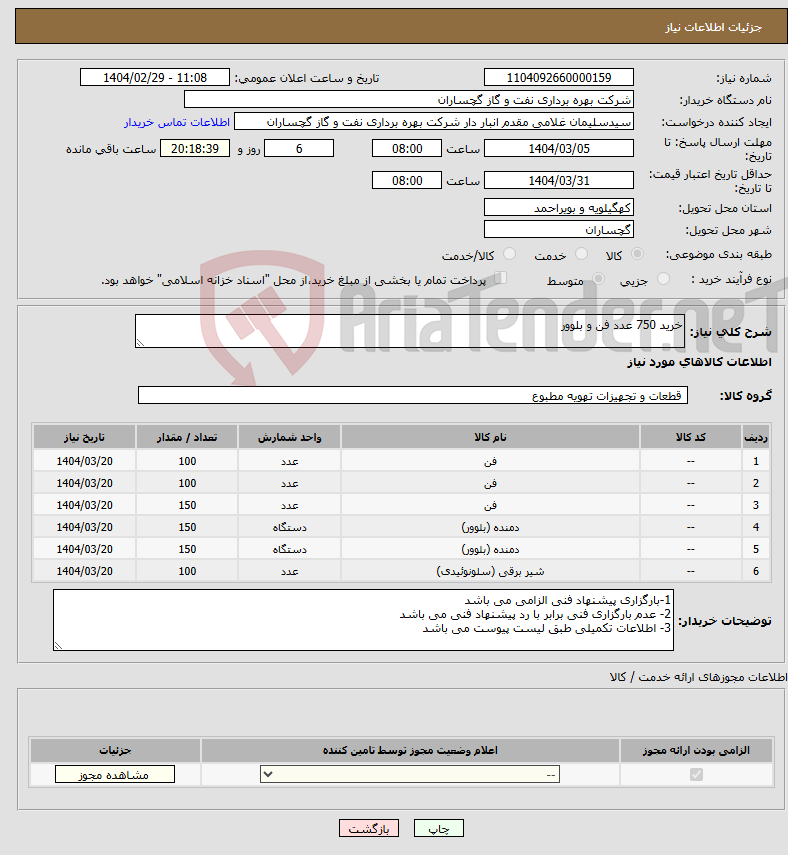Click the اعلام وضعیت مجوز column header
Screen dimensions: 788x855
point(410,750)
